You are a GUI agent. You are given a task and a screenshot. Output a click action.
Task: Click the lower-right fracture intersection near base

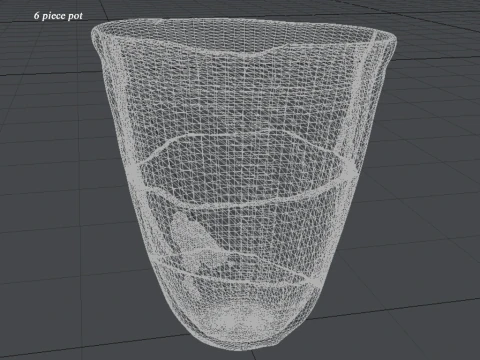tap(313, 281)
